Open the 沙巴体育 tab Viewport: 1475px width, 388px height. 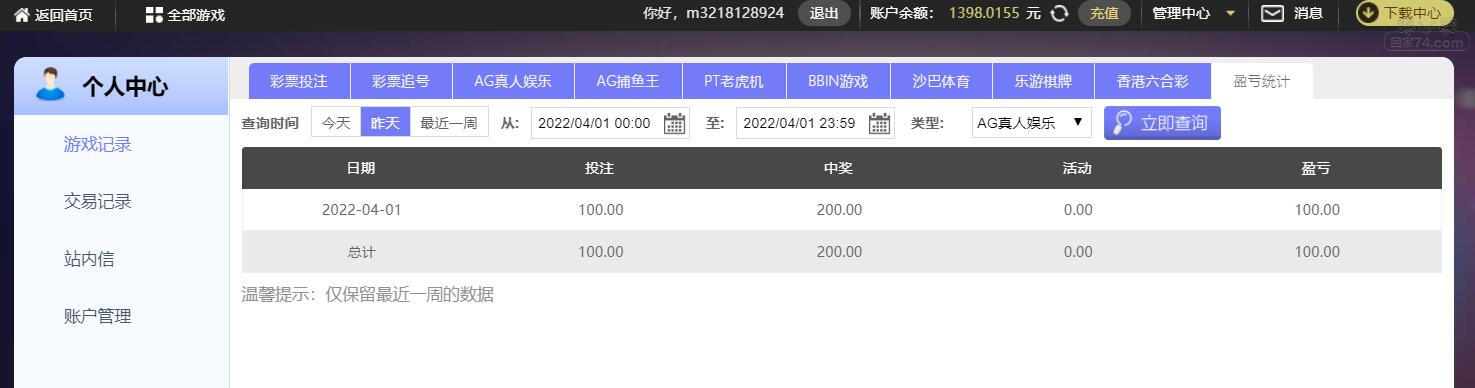click(x=941, y=81)
